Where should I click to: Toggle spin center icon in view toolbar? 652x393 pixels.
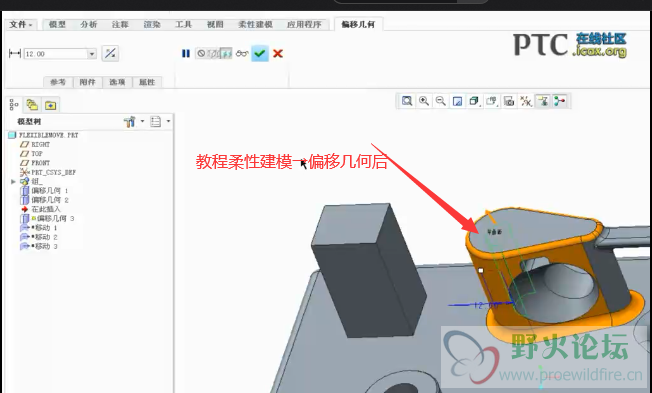[560, 101]
